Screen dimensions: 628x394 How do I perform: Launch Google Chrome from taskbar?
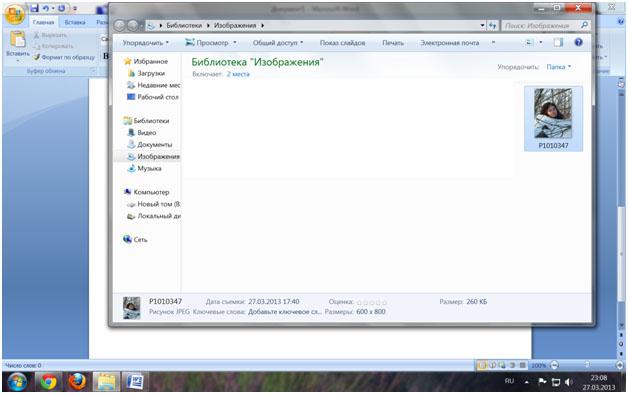(48, 382)
